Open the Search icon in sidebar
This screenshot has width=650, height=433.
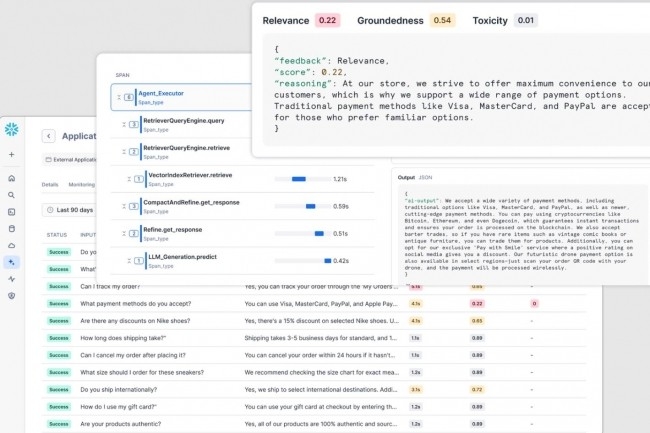[12, 195]
